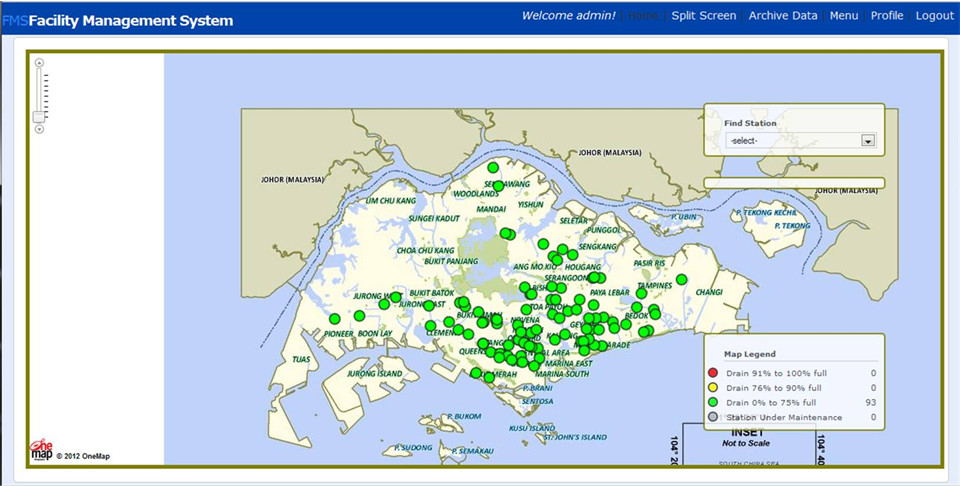Go to the Home page link
960x486 pixels.
(x=643, y=16)
